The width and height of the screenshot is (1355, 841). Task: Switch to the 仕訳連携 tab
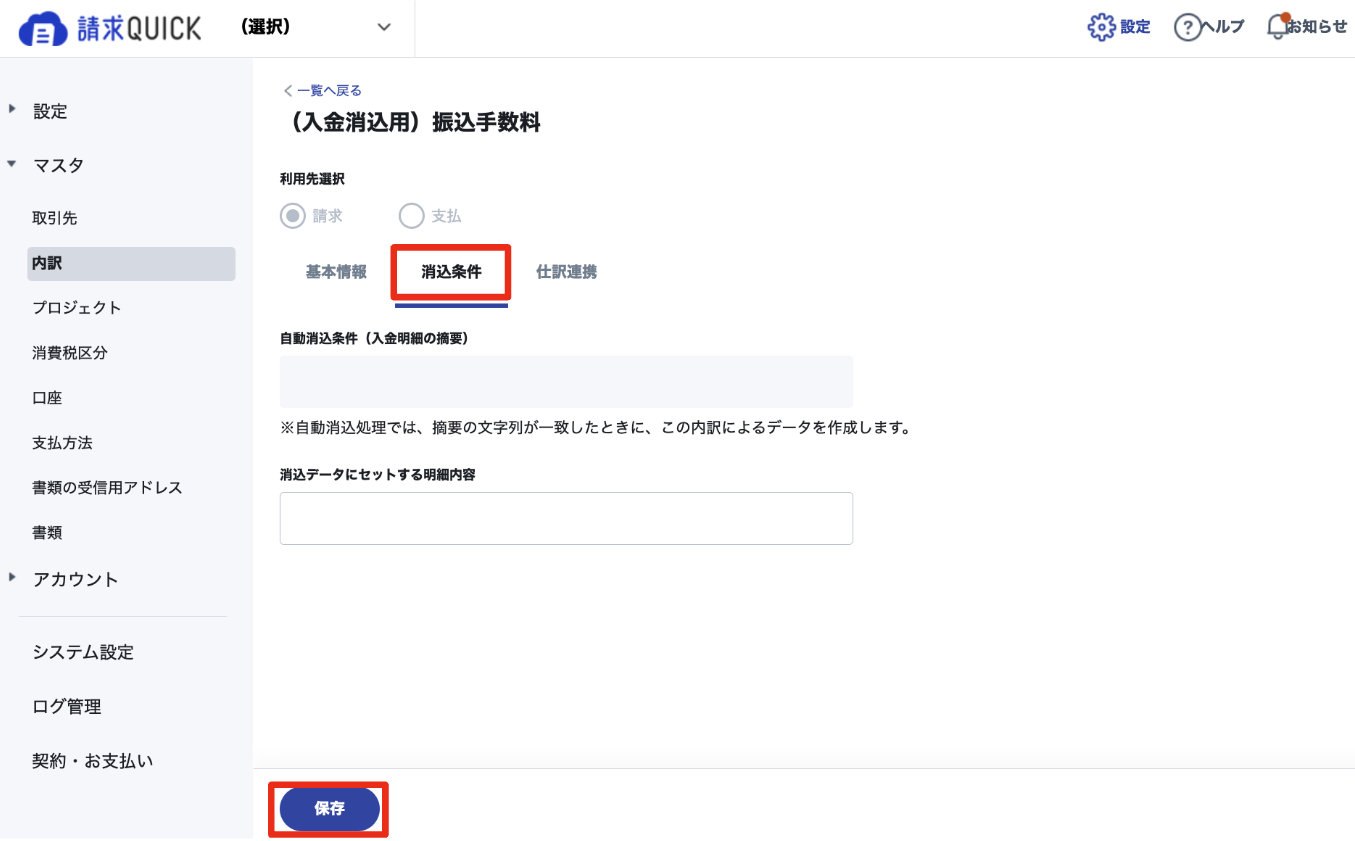(x=567, y=272)
